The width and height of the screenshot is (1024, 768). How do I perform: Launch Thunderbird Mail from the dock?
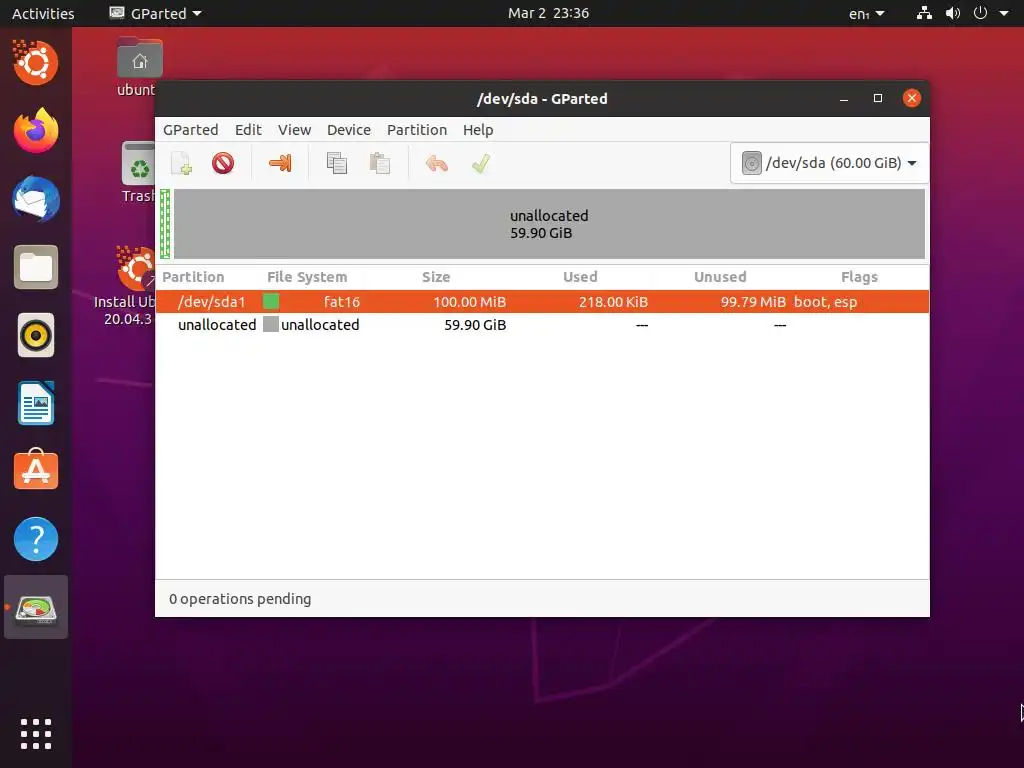pyautogui.click(x=36, y=199)
